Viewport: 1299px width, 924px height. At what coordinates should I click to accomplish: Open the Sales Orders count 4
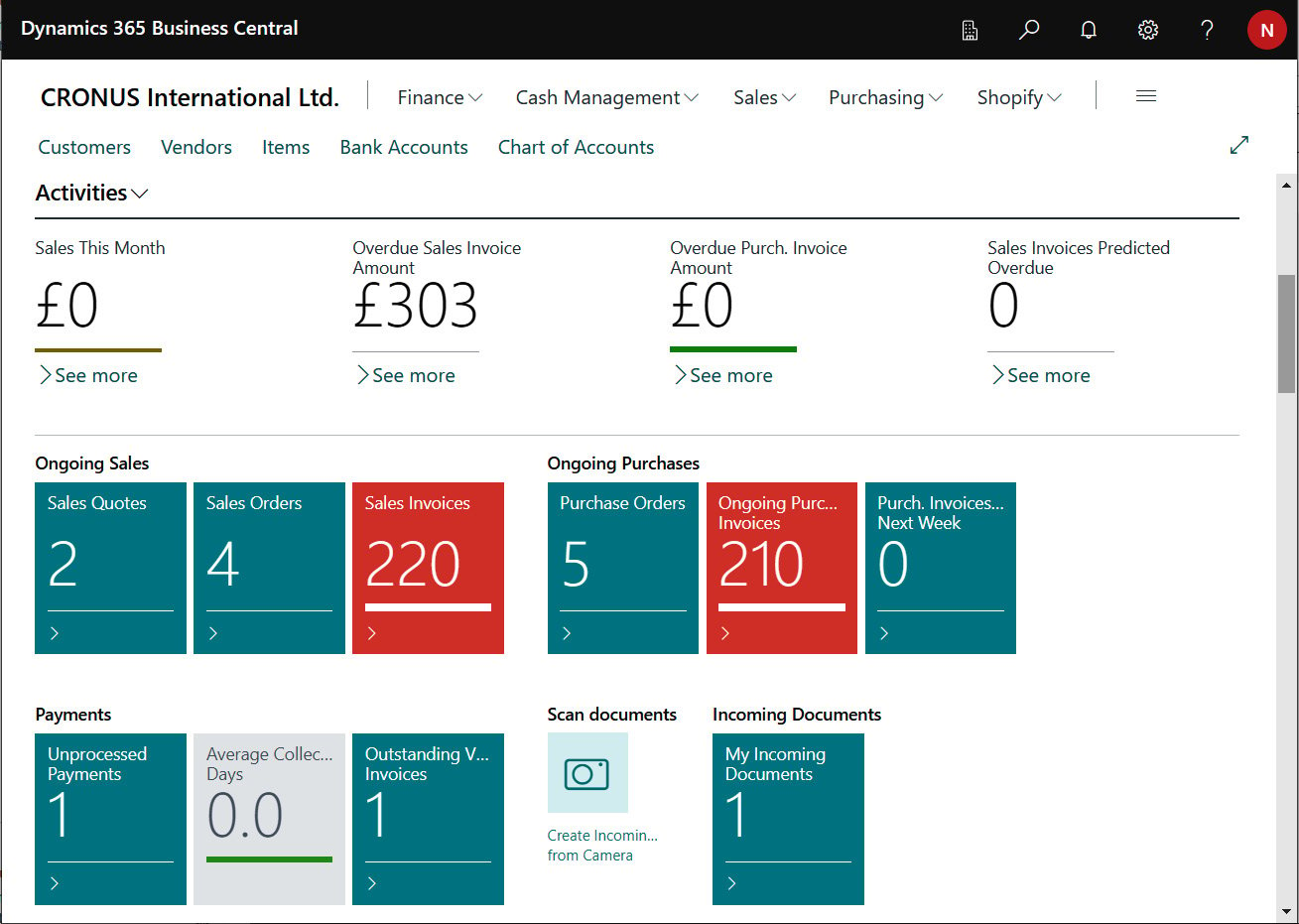coord(222,564)
